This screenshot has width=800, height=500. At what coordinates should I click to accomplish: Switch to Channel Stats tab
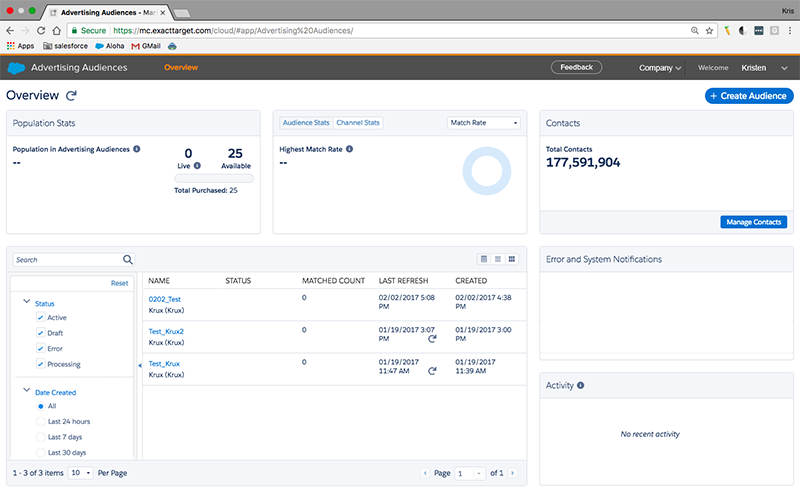click(x=358, y=123)
